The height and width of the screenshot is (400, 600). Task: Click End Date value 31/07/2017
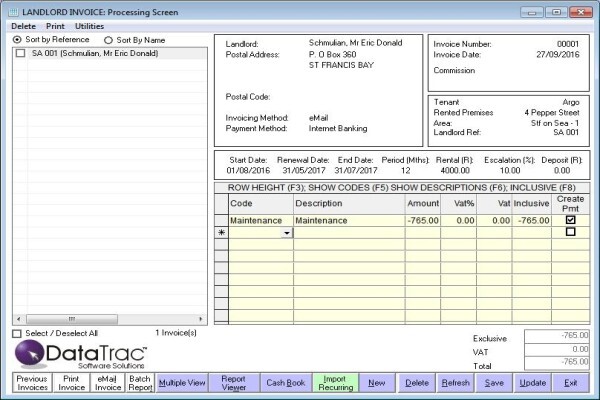356,170
